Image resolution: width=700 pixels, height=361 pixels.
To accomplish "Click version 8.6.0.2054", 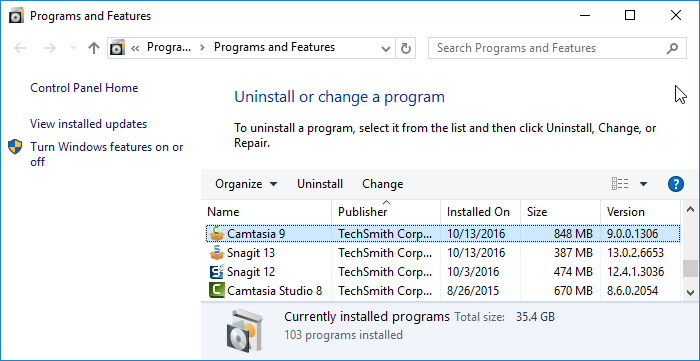I will click(x=633, y=291).
